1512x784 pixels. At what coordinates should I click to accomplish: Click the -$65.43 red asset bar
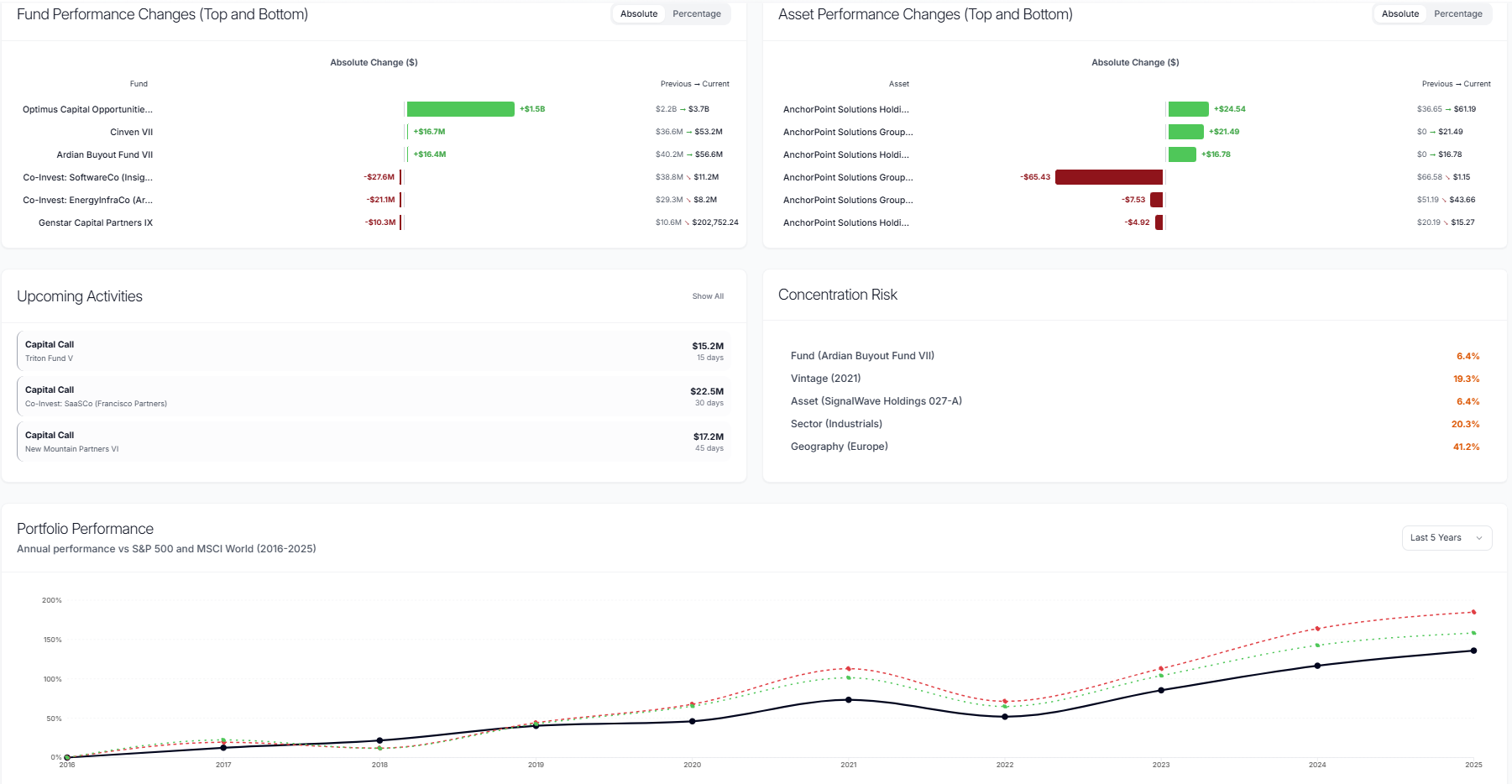pos(1109,177)
